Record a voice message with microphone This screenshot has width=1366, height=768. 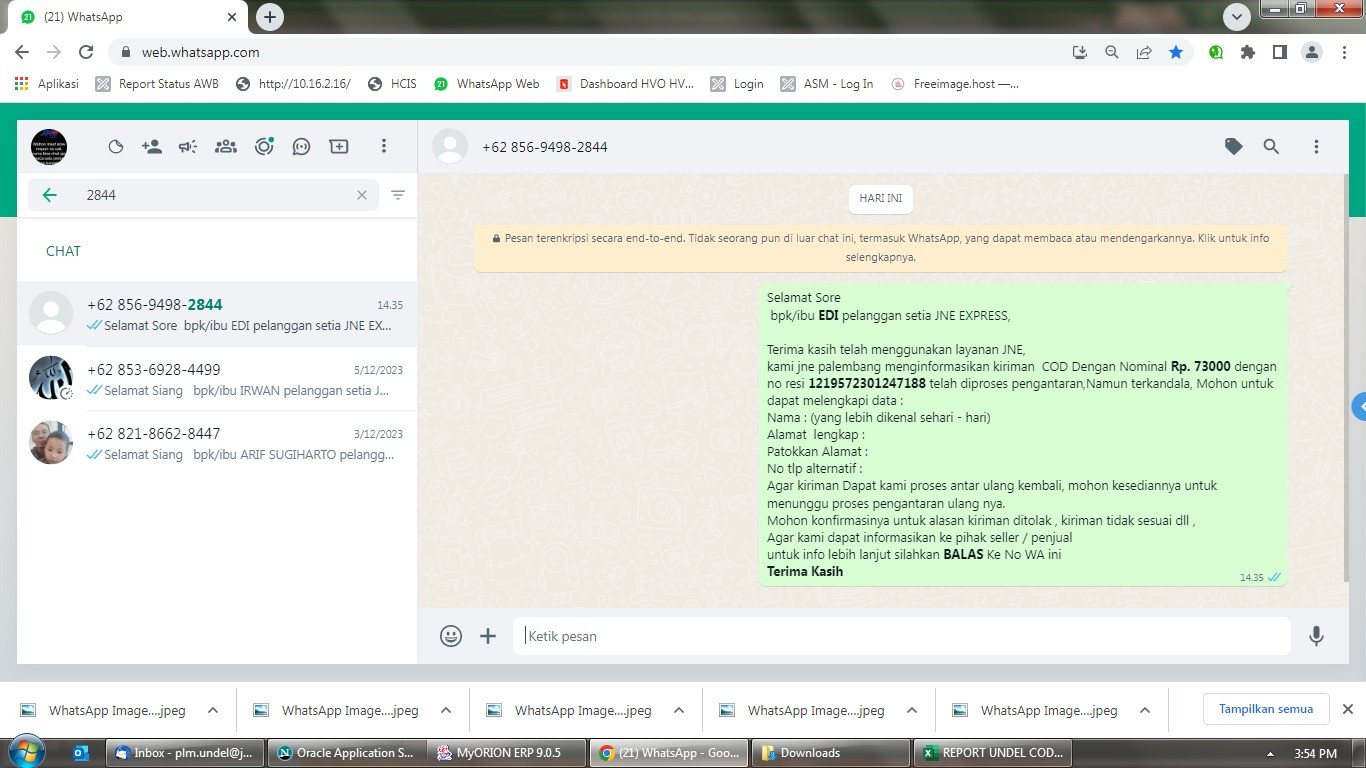[x=1316, y=636]
